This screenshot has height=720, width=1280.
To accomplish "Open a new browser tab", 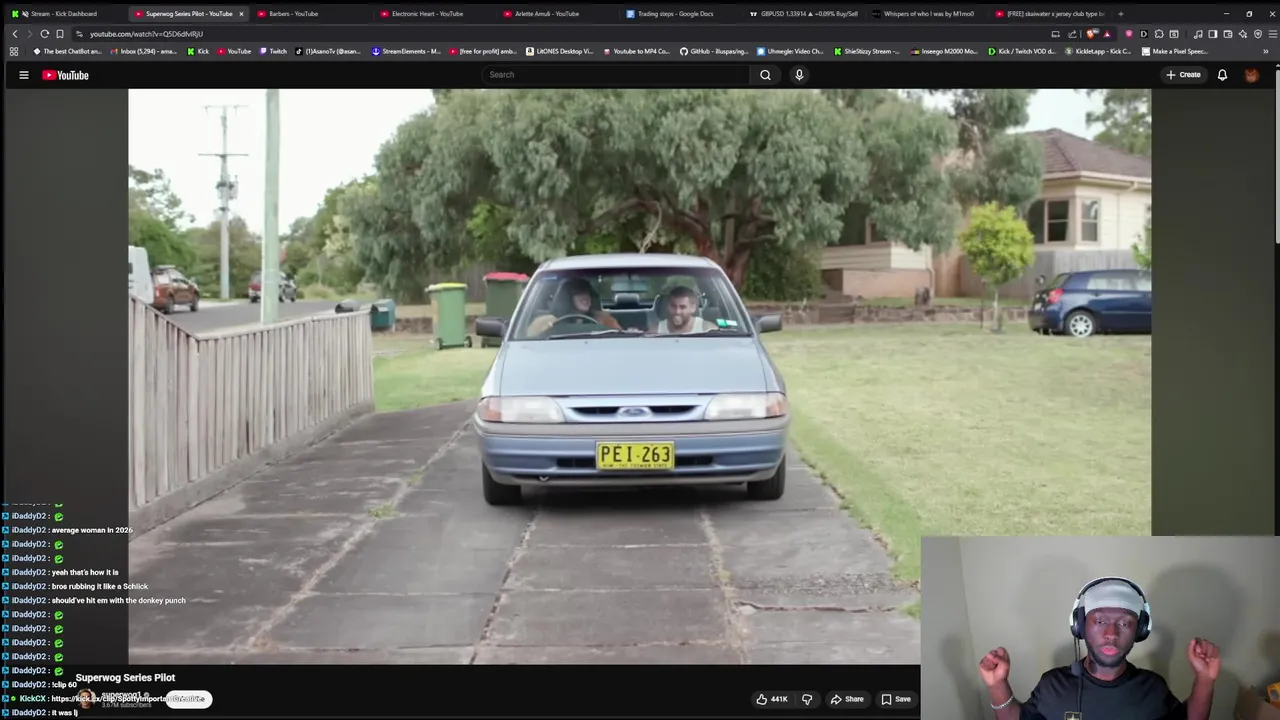I will [1120, 14].
